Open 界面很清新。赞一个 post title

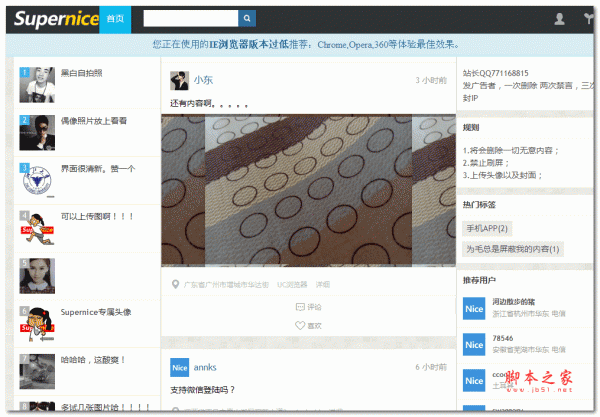pos(98,169)
